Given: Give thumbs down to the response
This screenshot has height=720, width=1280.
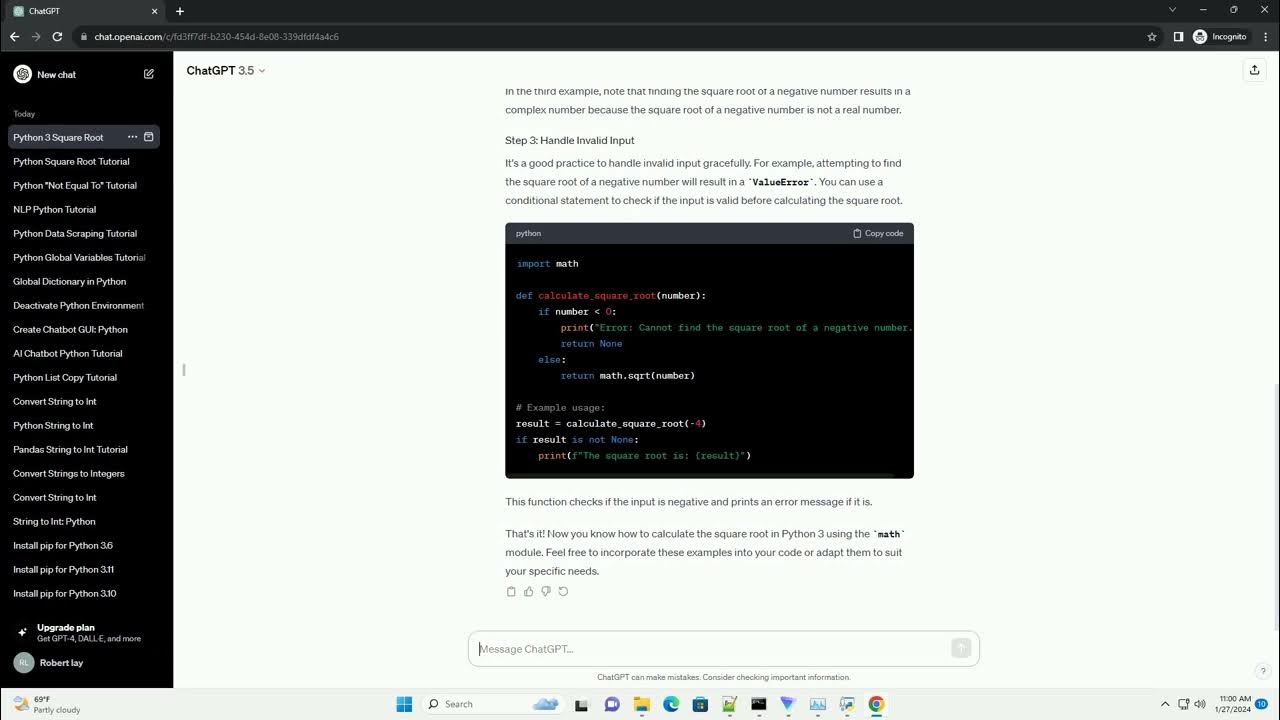Looking at the screenshot, I should 545,591.
